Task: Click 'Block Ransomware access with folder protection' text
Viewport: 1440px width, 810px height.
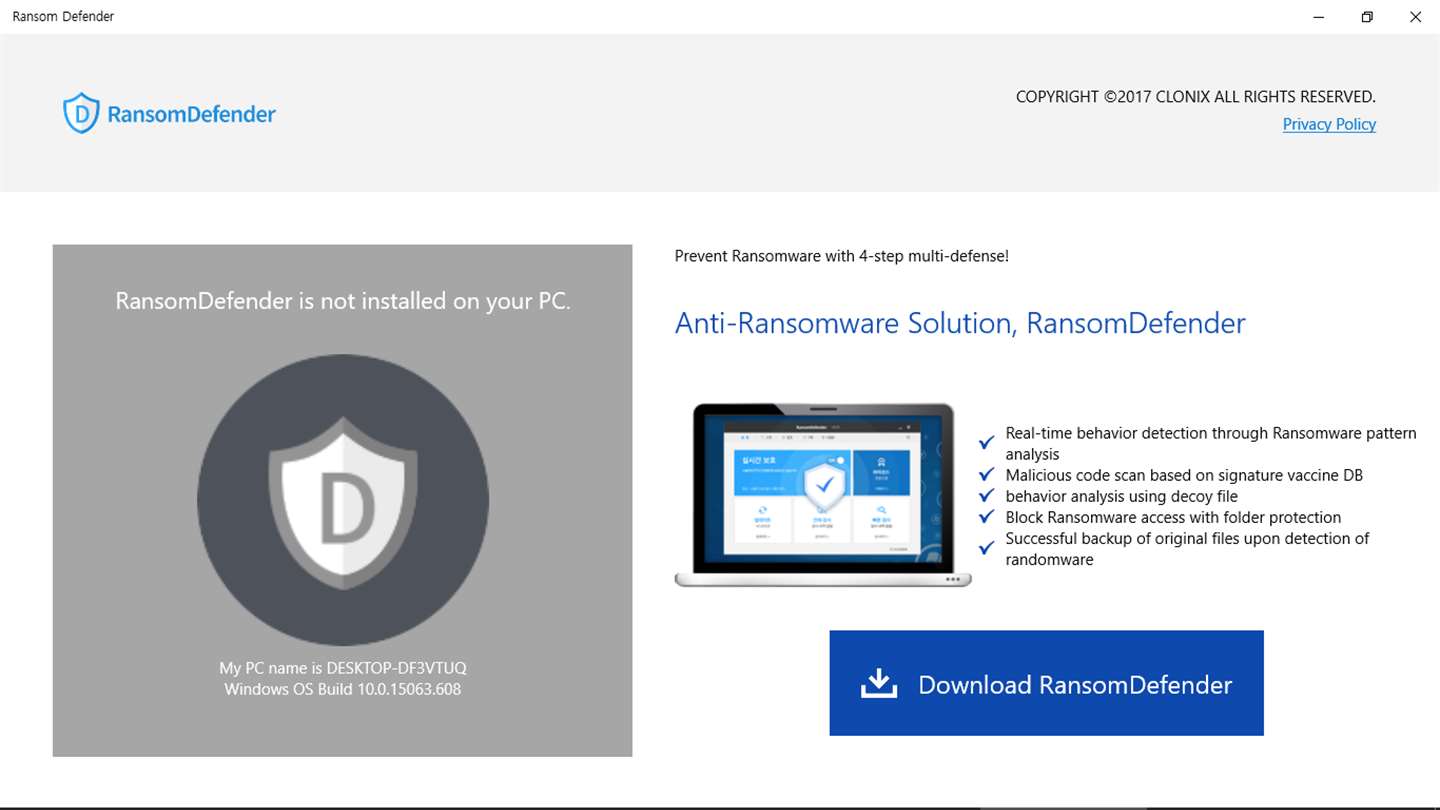Action: [1173, 517]
